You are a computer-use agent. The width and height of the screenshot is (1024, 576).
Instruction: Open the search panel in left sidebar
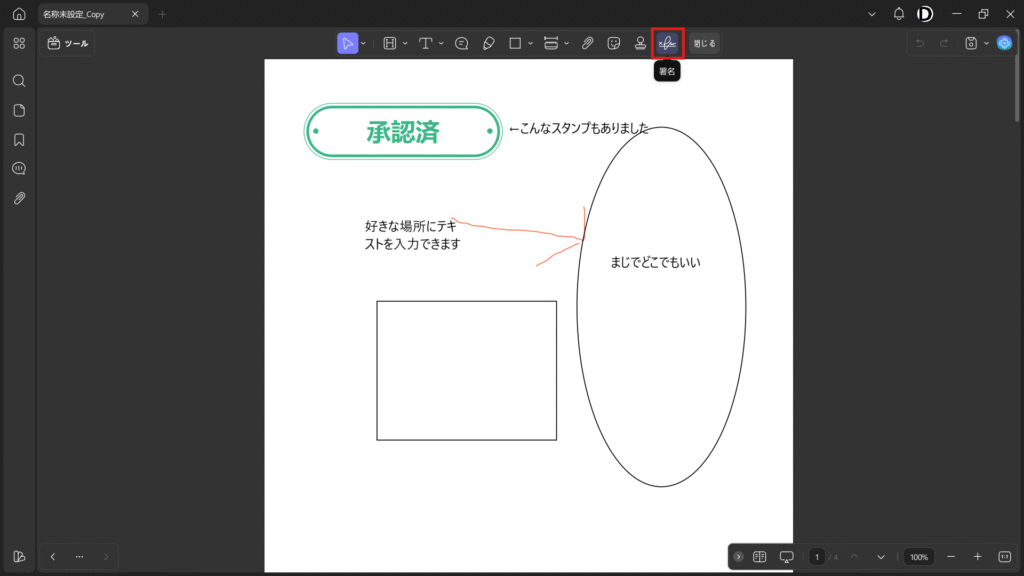(x=19, y=80)
